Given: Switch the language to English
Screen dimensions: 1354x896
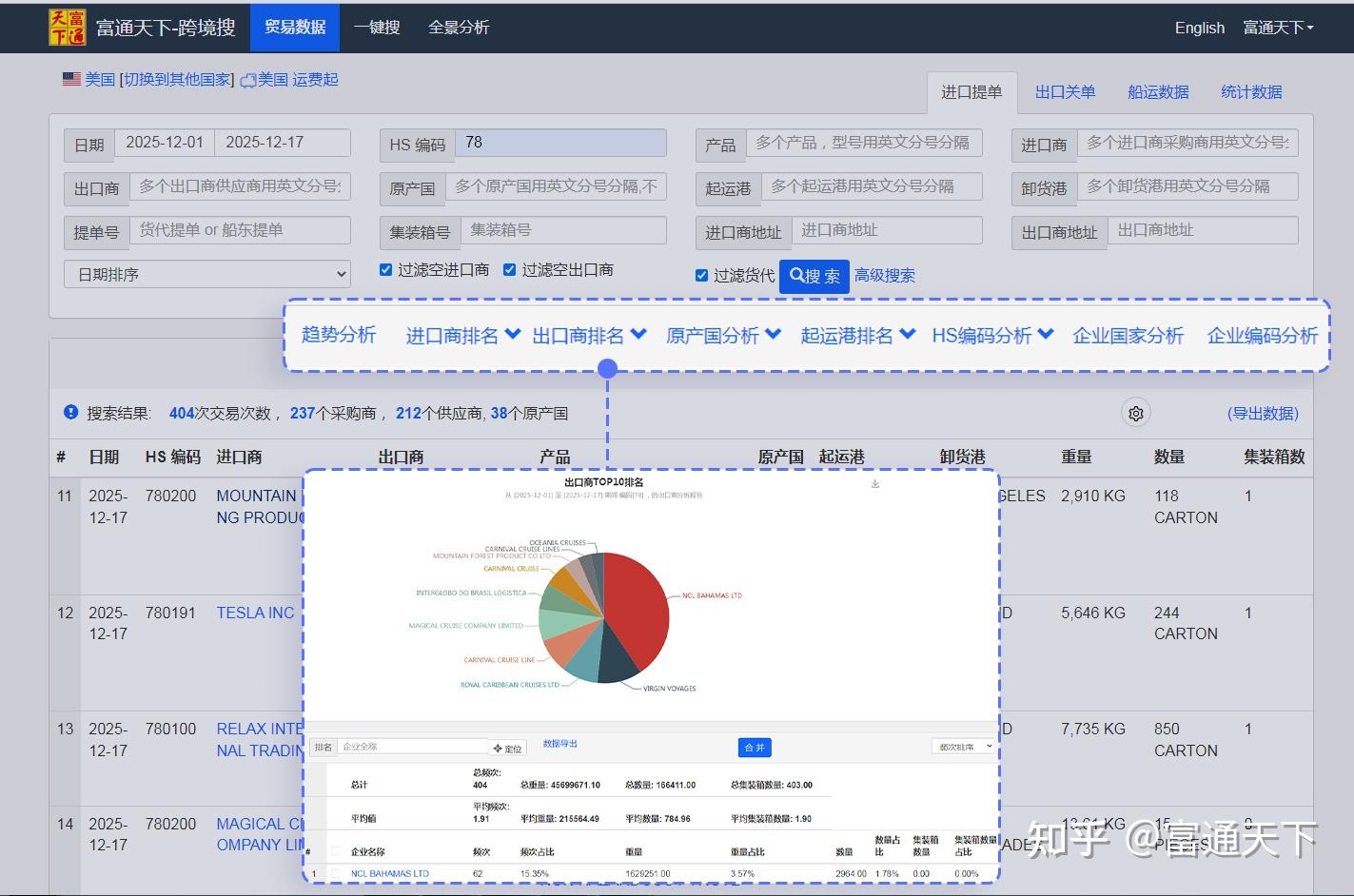Looking at the screenshot, I should (x=1200, y=28).
